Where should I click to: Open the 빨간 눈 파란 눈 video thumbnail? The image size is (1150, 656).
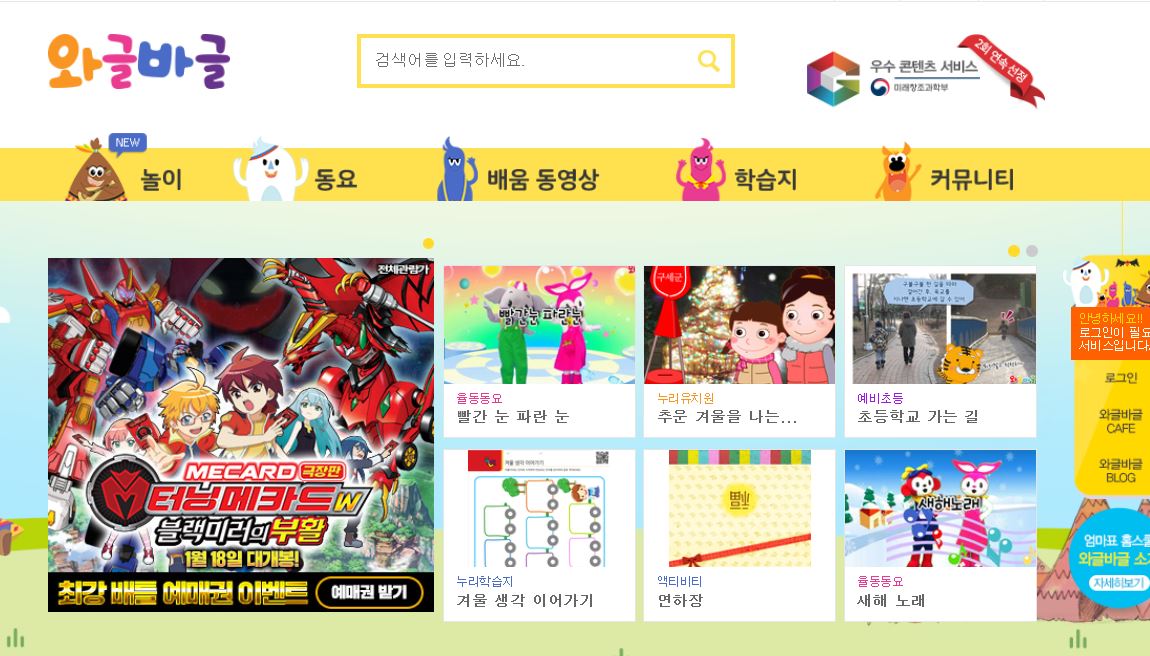click(x=539, y=325)
